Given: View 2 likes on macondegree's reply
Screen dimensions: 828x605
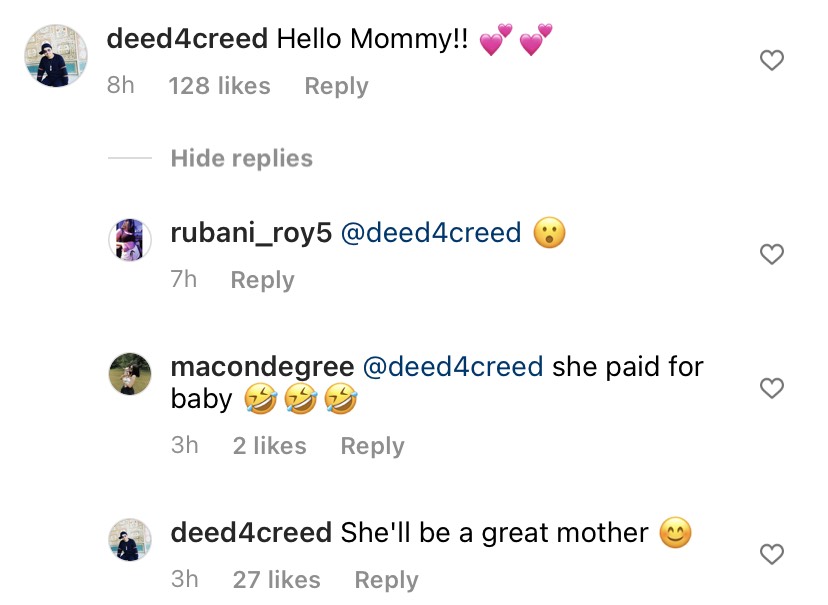Looking at the screenshot, I should click(269, 446).
